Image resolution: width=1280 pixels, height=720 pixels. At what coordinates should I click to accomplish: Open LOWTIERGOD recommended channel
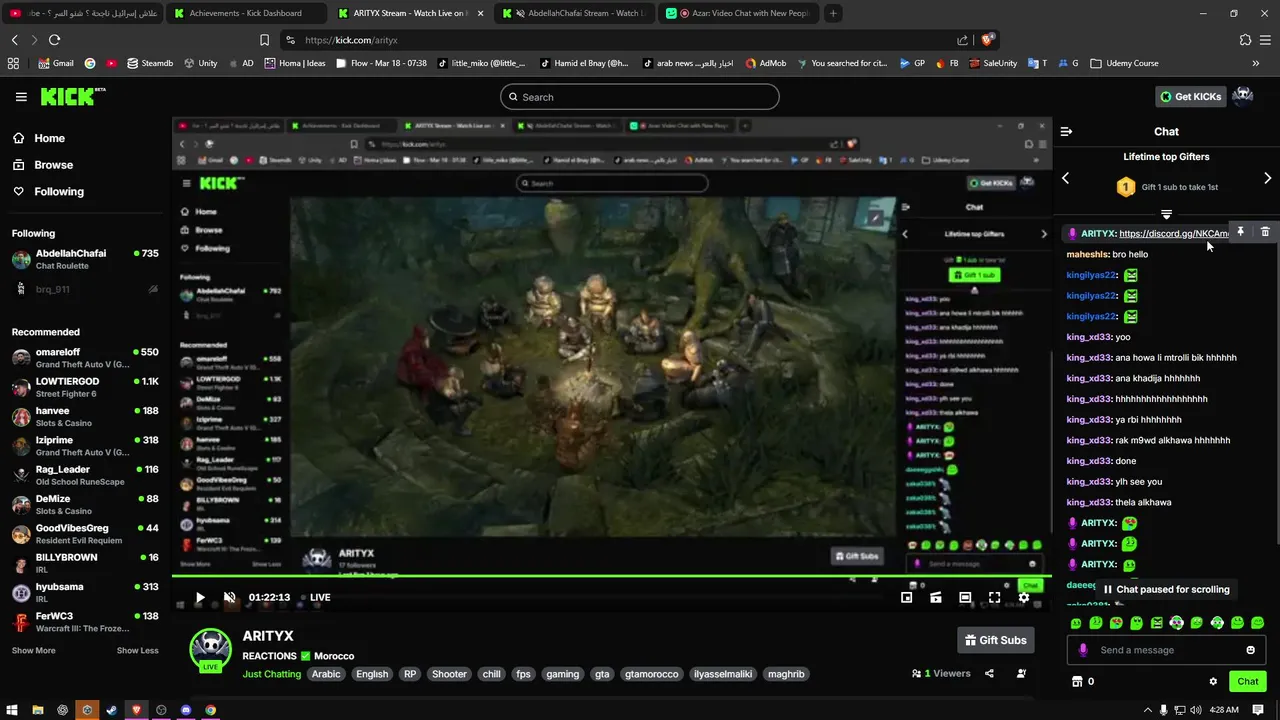click(x=85, y=388)
